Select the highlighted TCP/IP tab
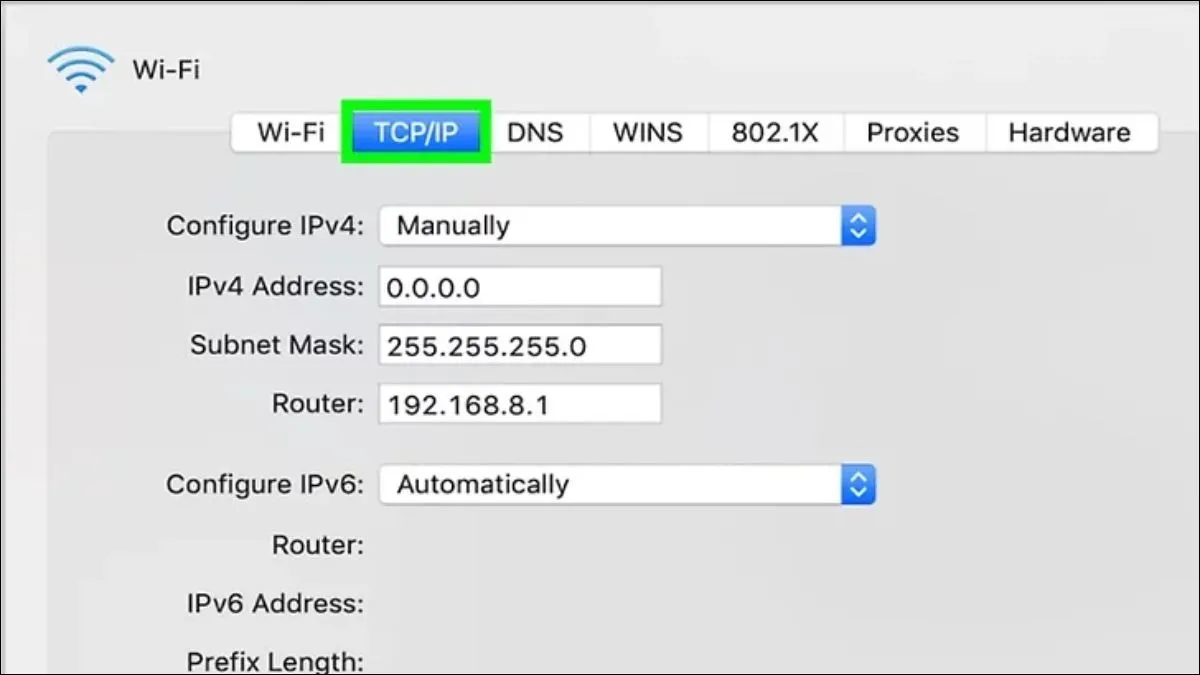This screenshot has width=1200, height=675. coord(415,132)
